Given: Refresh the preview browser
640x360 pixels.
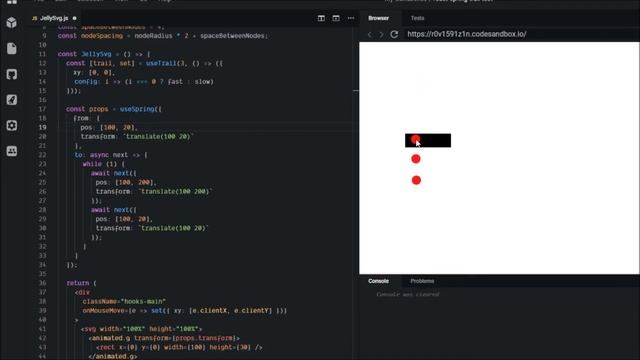Looking at the screenshot, I should point(394,34).
